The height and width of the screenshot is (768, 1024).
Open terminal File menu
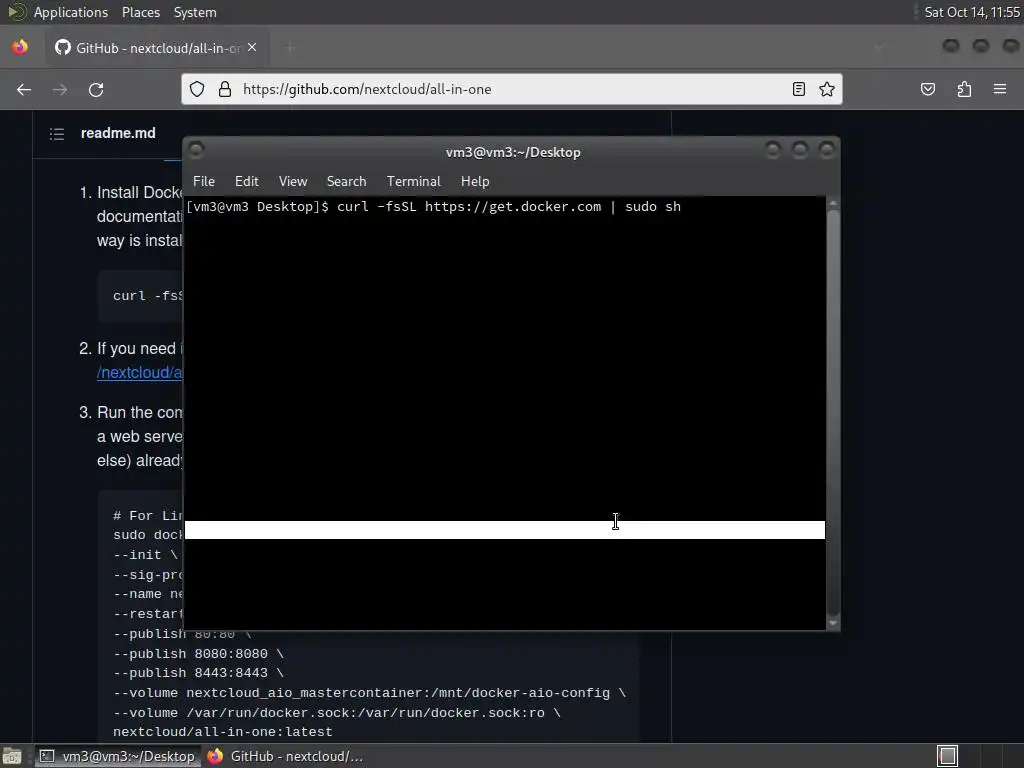coord(204,182)
